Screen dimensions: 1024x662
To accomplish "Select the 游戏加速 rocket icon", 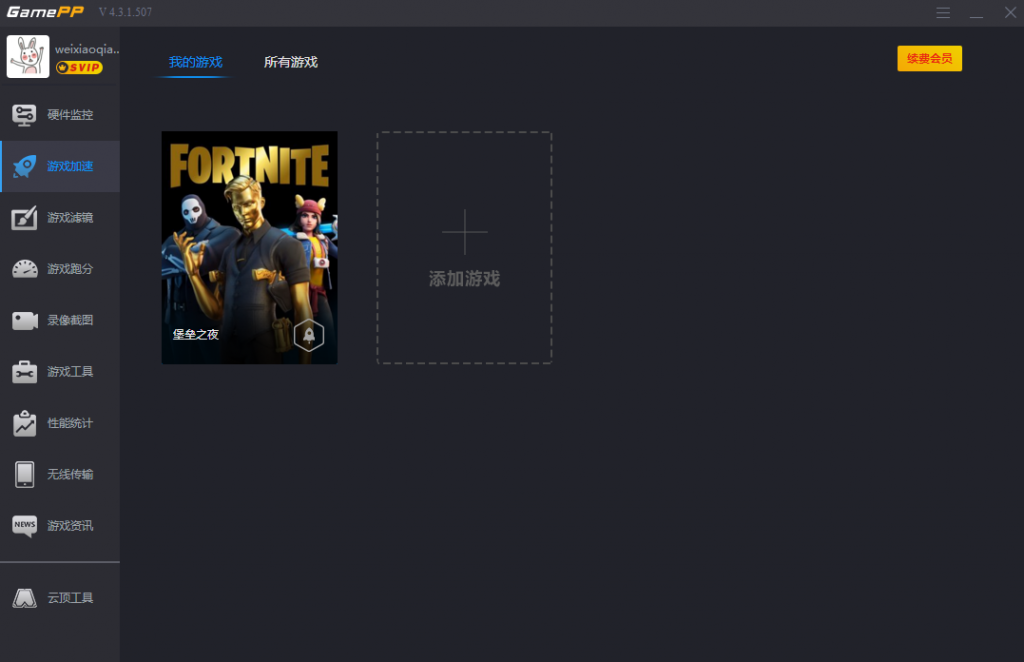I will [24, 166].
